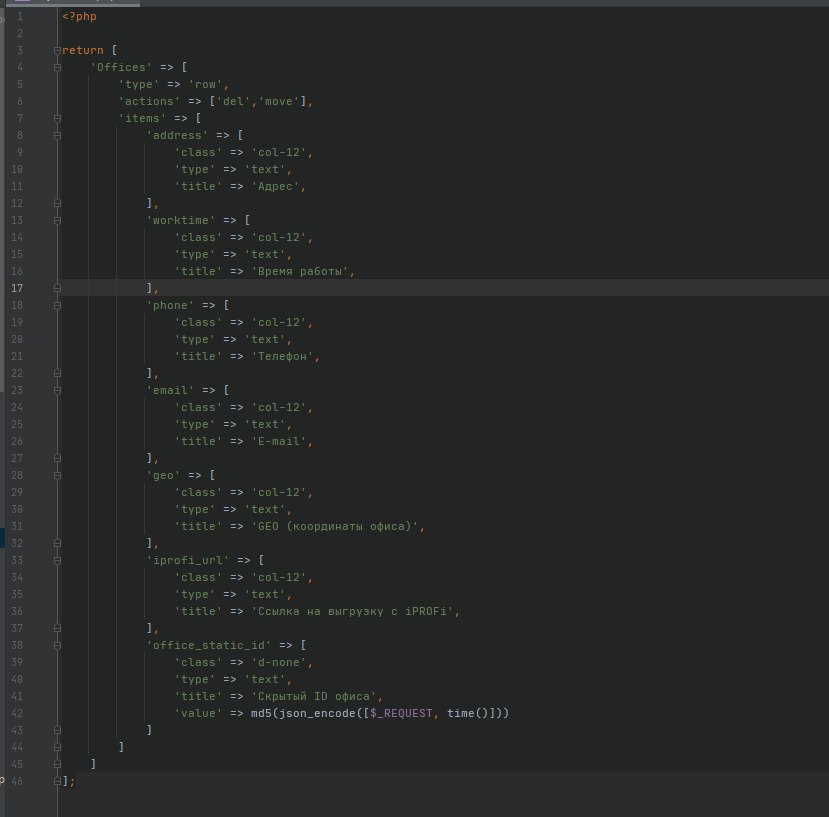Click the 'GEO (координаты офиса)' string
The width and height of the screenshot is (829, 817).
pyautogui.click(x=335, y=526)
